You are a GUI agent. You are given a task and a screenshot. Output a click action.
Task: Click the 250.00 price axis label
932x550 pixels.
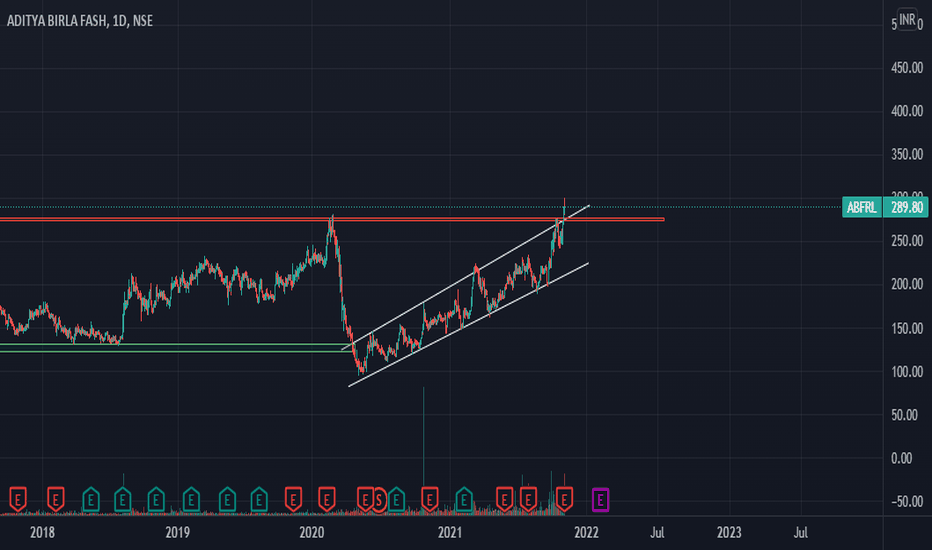tap(907, 241)
